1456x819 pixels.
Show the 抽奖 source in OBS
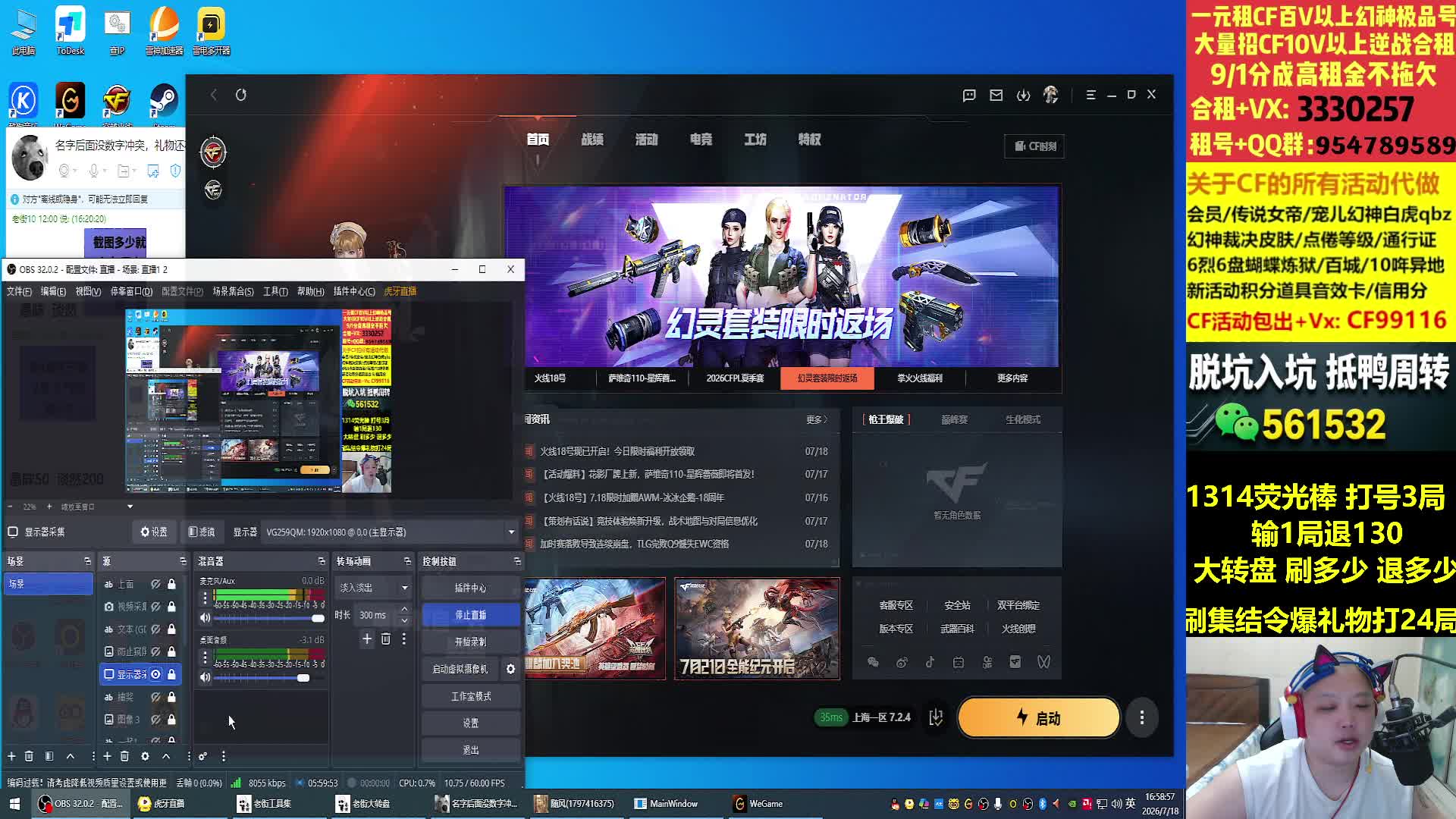click(155, 697)
